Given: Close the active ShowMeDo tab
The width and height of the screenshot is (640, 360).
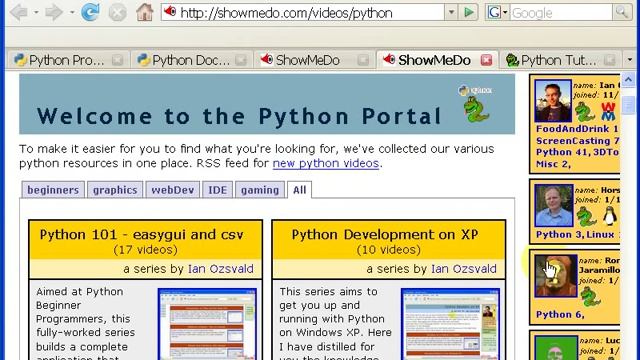Looking at the screenshot, I should pyautogui.click(x=486, y=60).
